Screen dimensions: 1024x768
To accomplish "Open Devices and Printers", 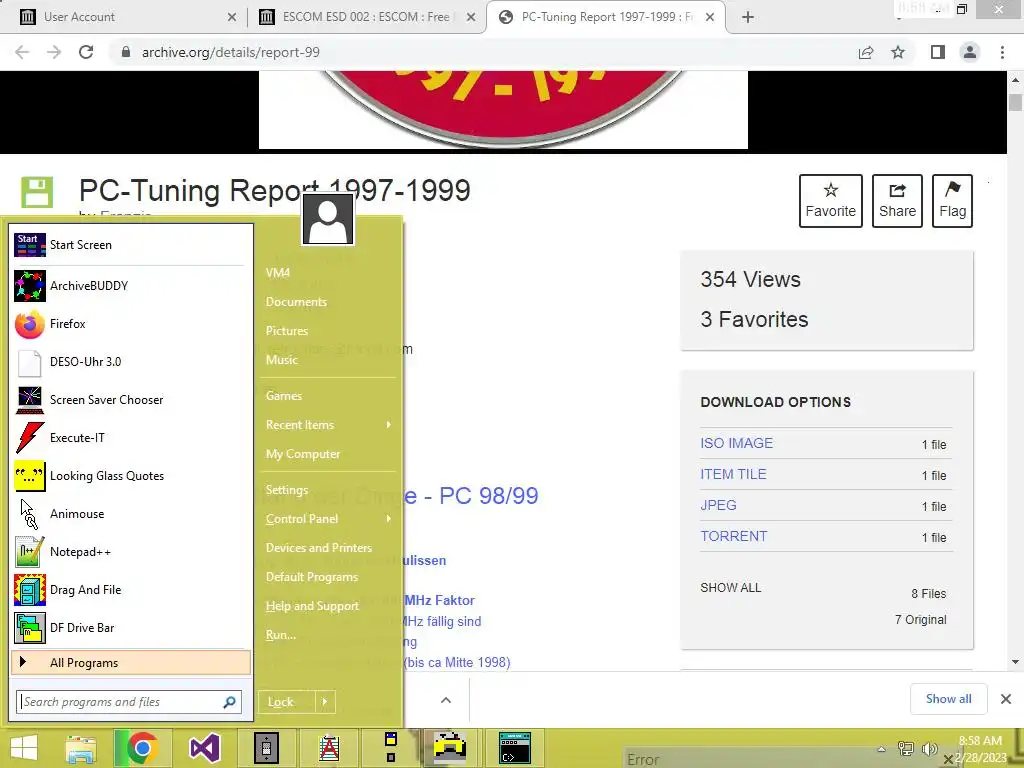I will 319,548.
